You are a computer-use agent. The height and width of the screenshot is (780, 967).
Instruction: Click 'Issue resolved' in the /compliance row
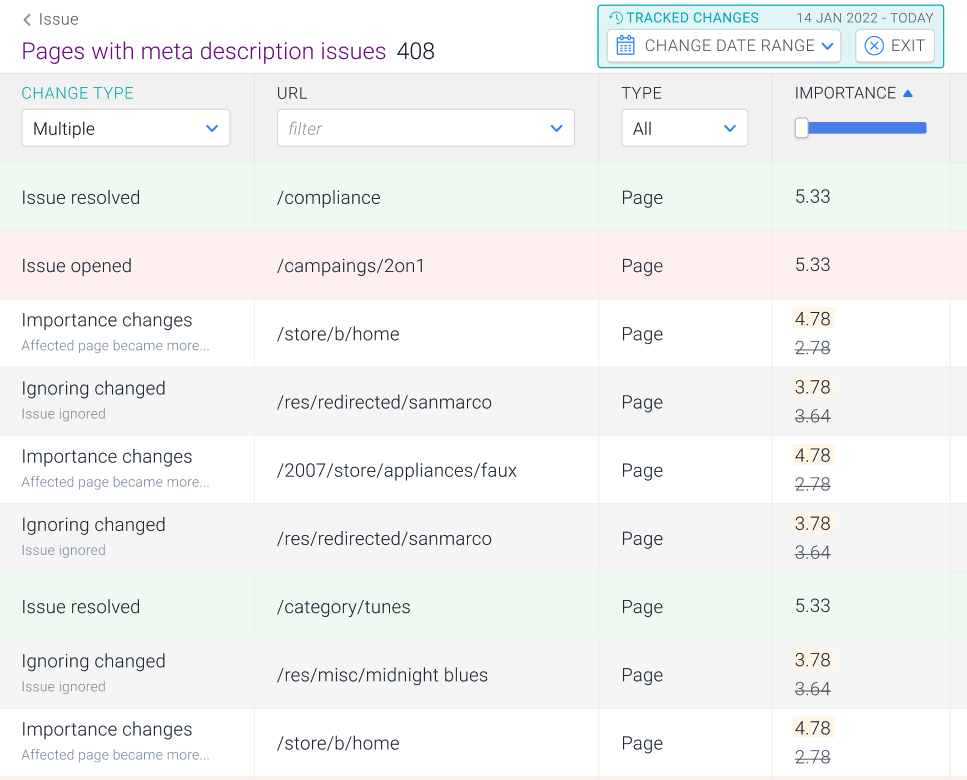click(x=81, y=197)
